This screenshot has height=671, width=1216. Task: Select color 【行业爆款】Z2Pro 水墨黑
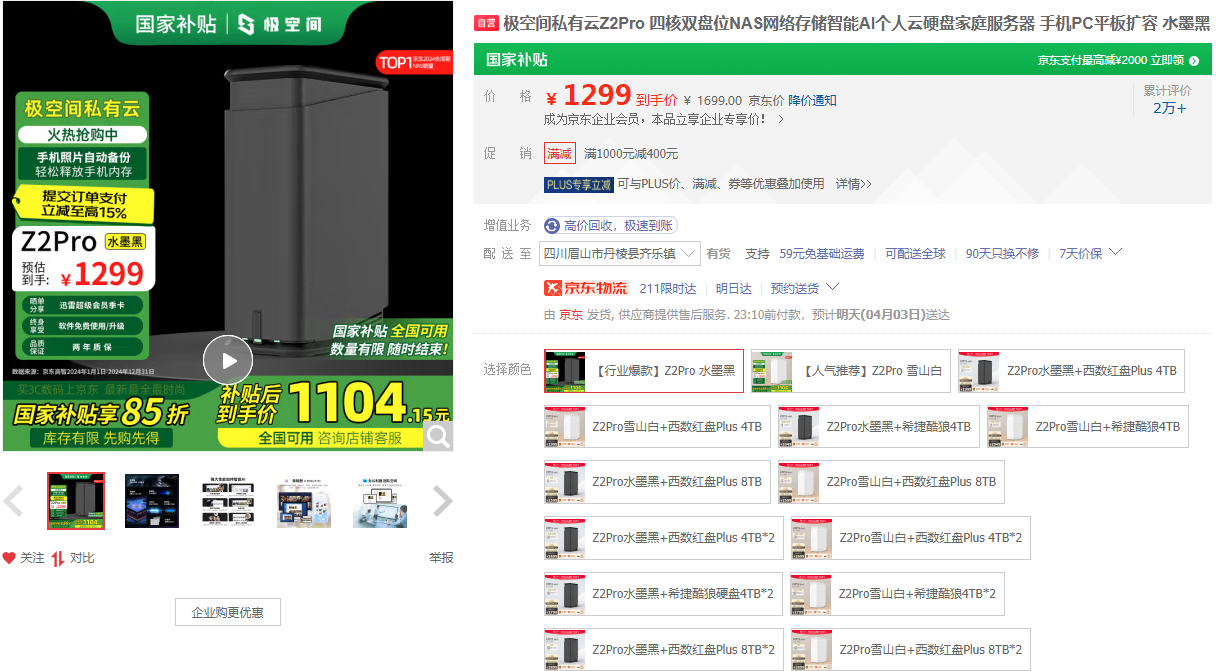coord(644,371)
